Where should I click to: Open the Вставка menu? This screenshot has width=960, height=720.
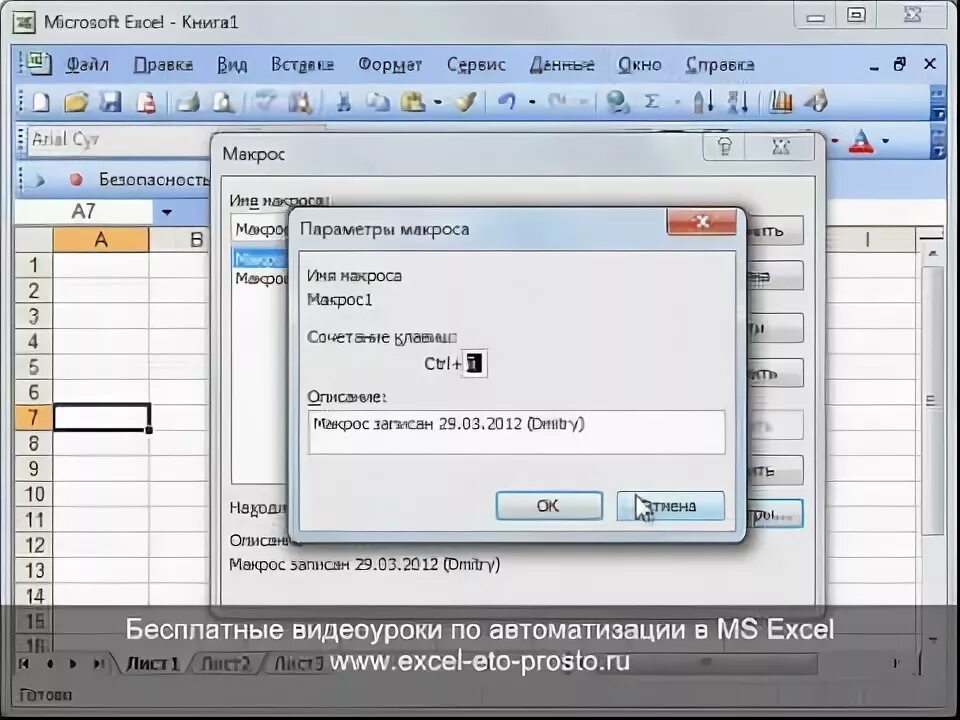click(302, 64)
